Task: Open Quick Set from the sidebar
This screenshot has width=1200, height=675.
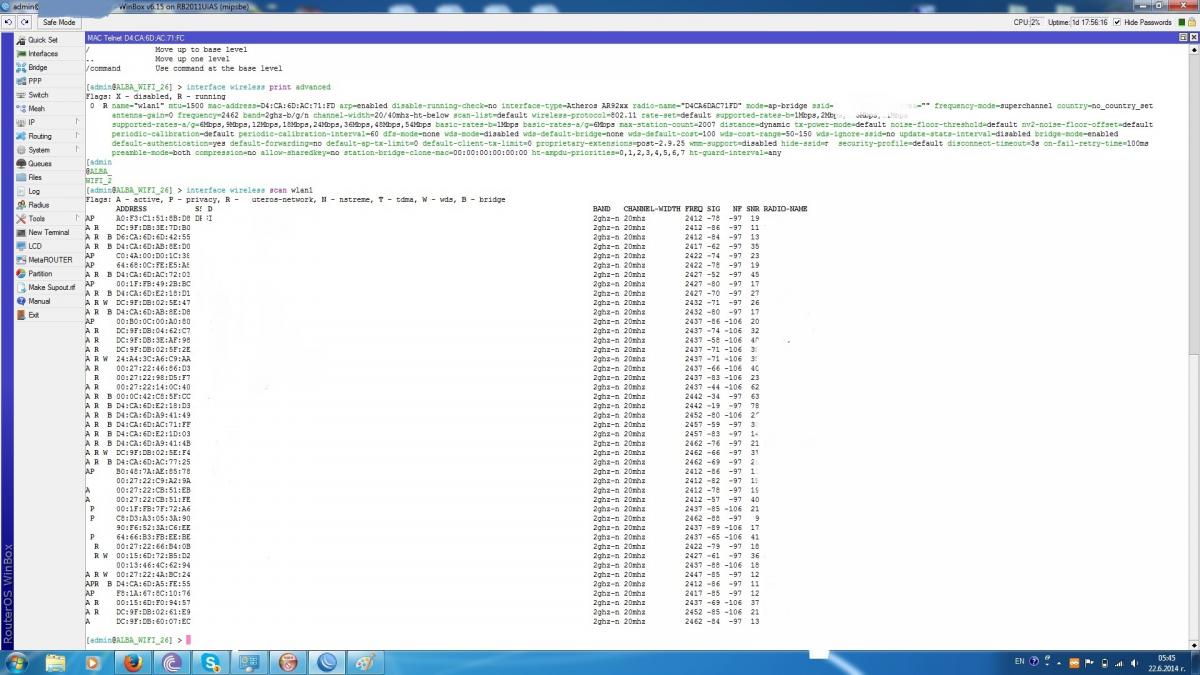Action: pos(42,40)
